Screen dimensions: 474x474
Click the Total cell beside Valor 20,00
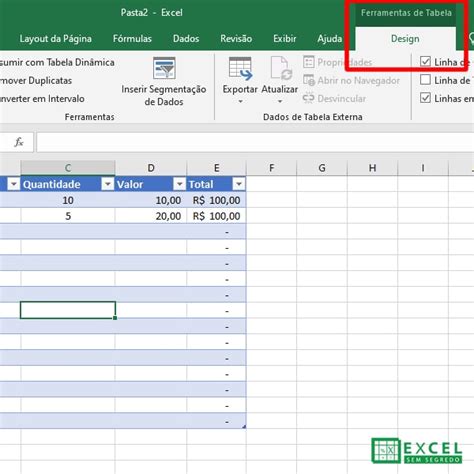click(x=217, y=216)
